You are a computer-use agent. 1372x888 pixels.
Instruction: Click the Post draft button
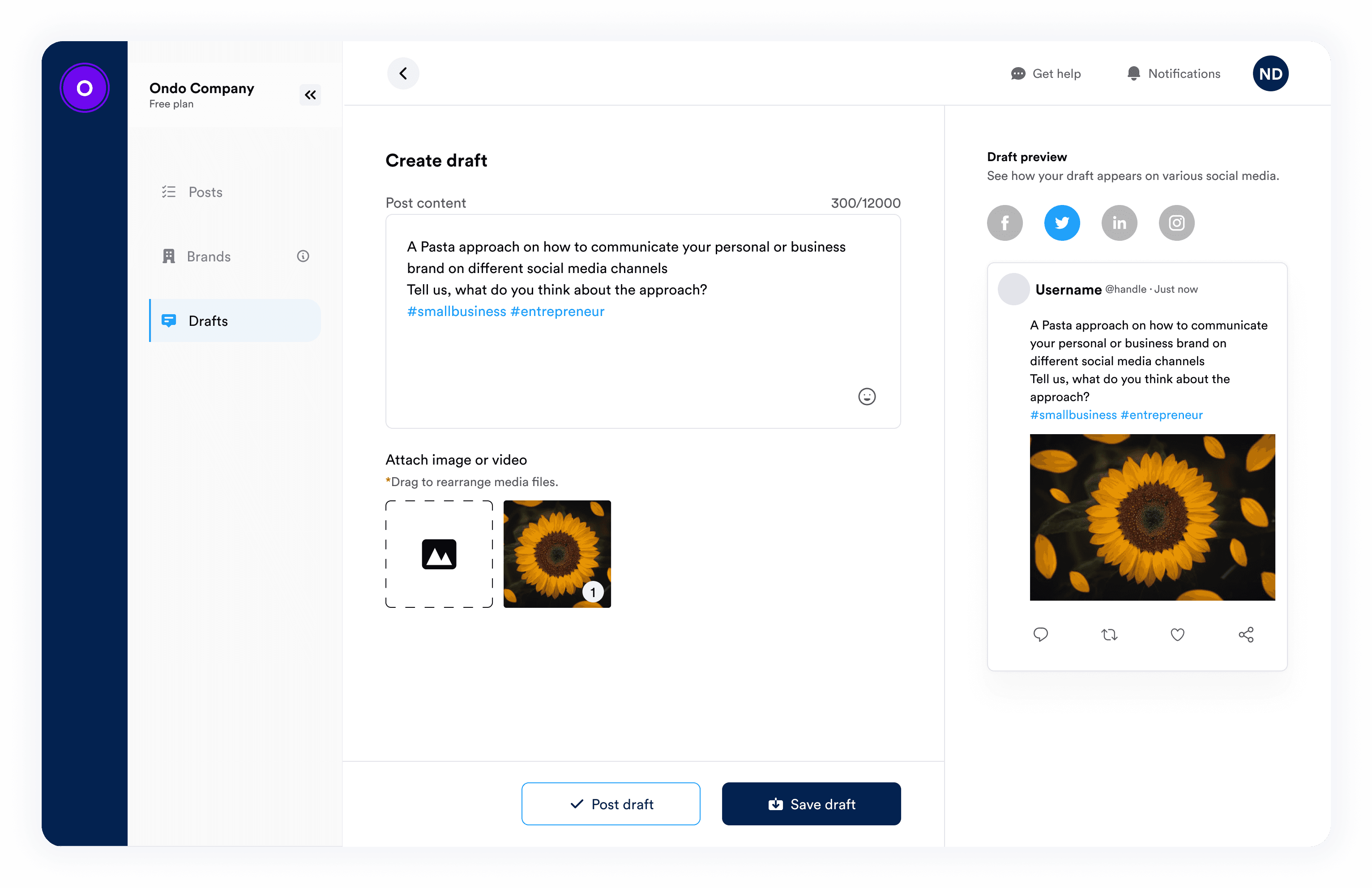(x=611, y=803)
